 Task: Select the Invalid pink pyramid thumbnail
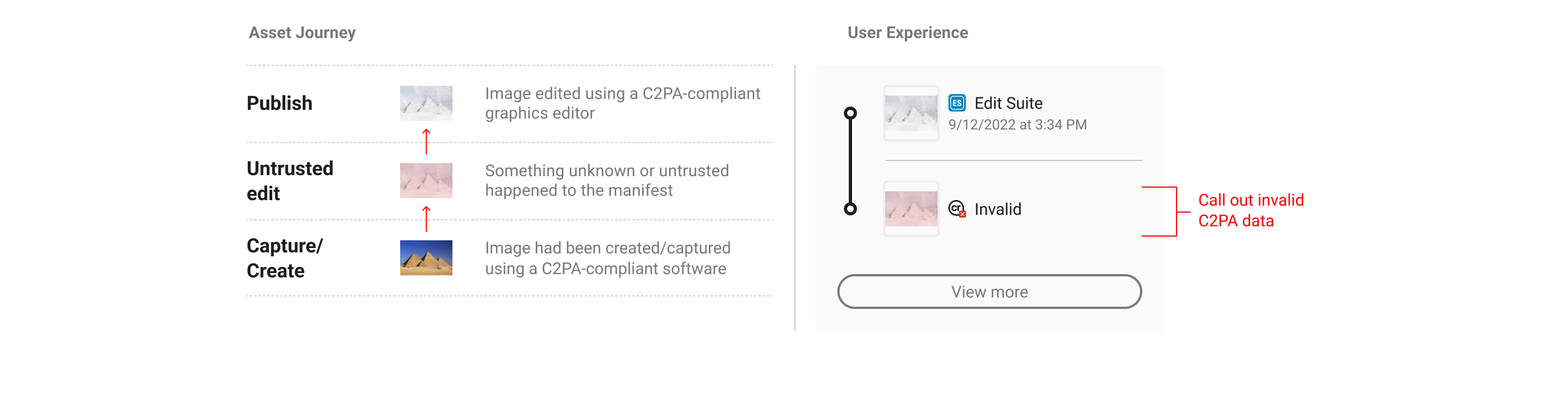pyautogui.click(x=911, y=208)
